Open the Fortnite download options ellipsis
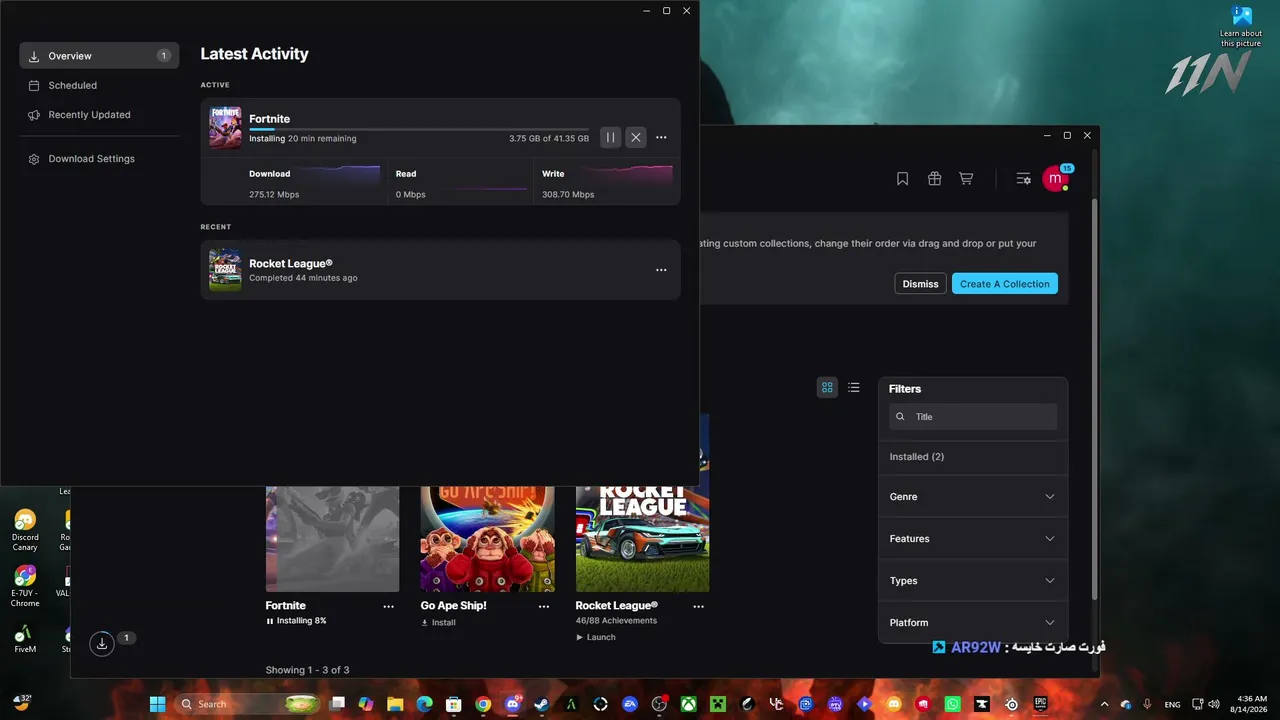Screen dimensions: 1280x720 coord(661,138)
